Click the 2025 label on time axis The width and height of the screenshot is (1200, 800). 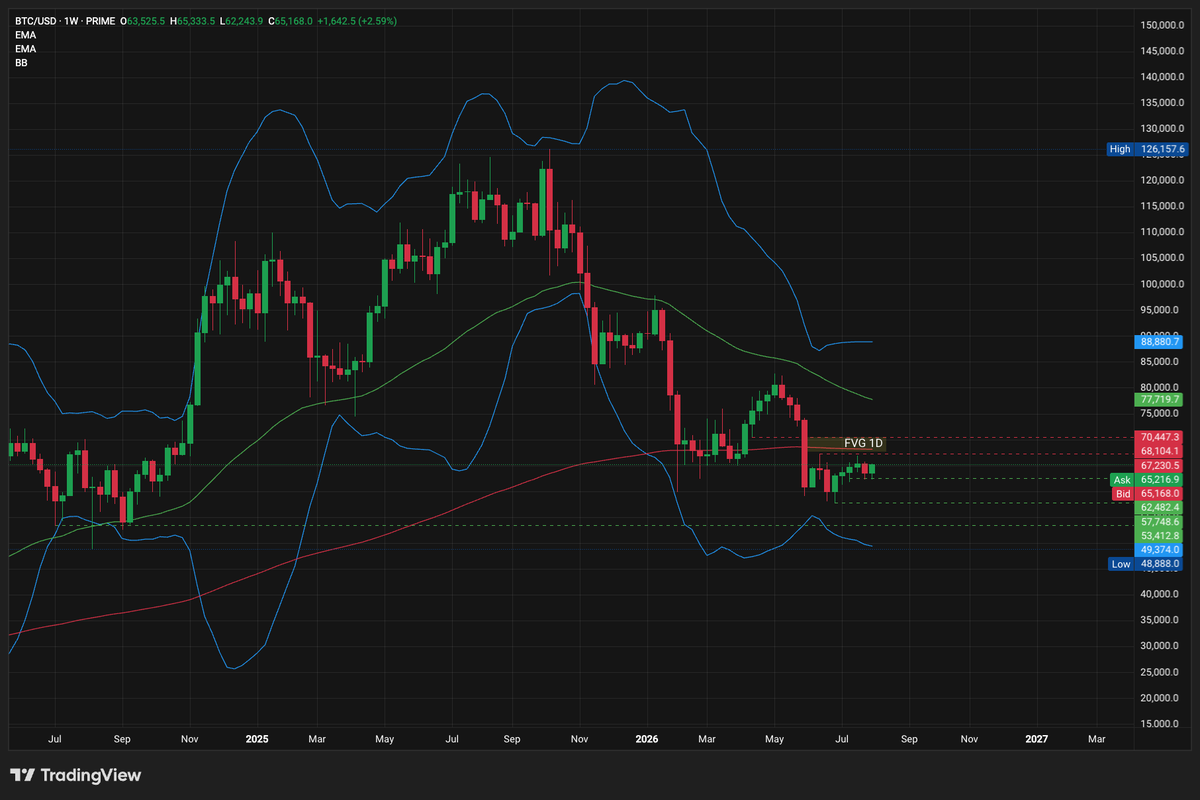[x=257, y=739]
